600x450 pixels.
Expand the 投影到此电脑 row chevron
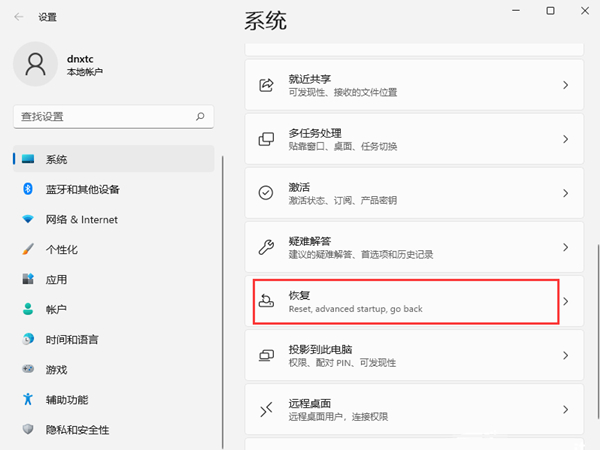pyautogui.click(x=566, y=355)
